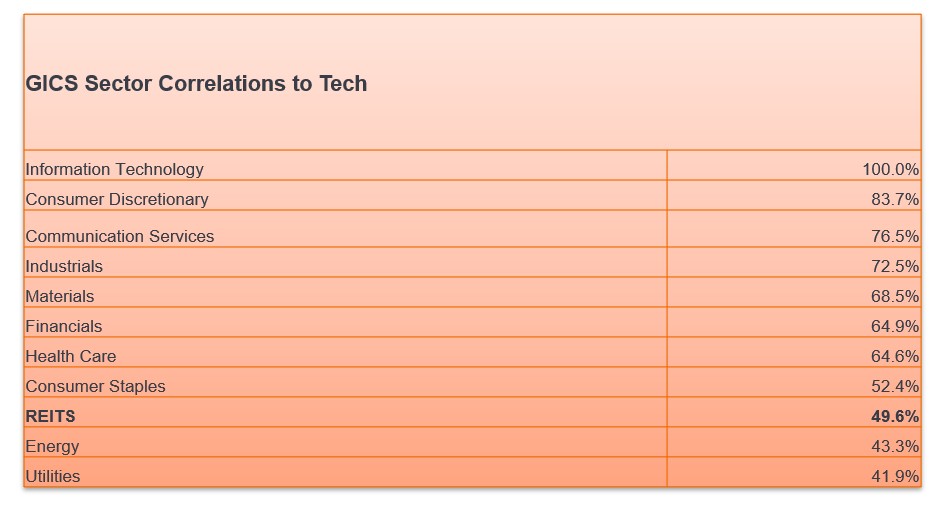The height and width of the screenshot is (512, 941).
Task: Select the Communication Services row label
Action: [120, 236]
